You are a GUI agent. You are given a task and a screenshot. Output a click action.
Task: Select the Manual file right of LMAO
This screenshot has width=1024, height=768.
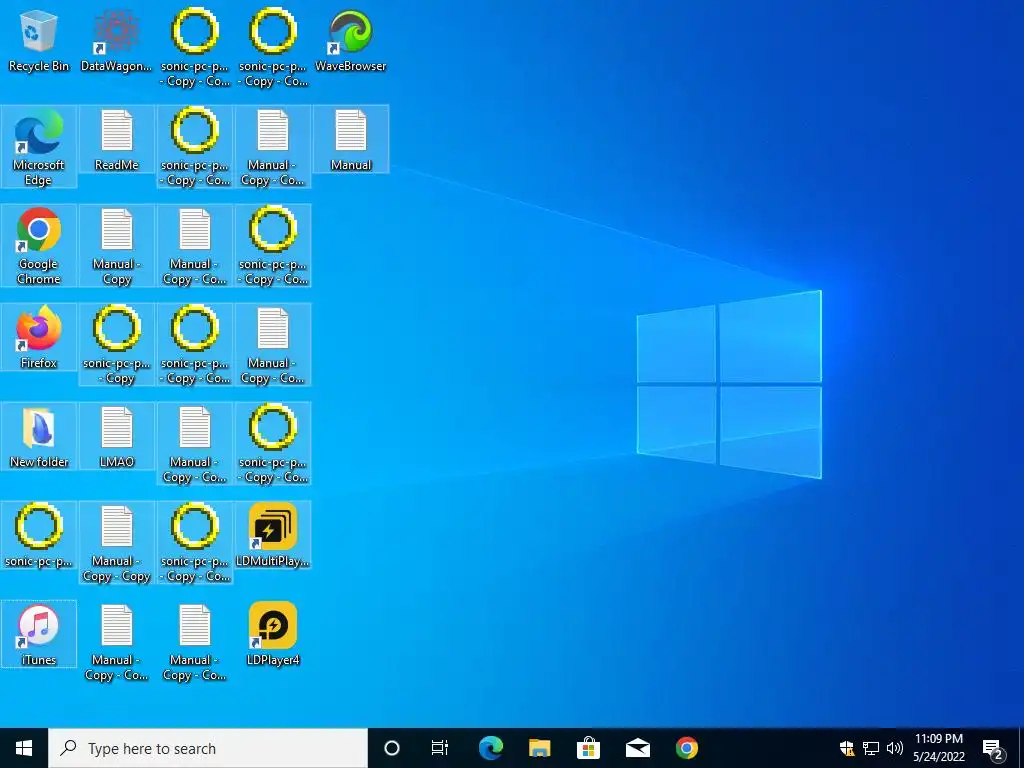pyautogui.click(x=195, y=444)
